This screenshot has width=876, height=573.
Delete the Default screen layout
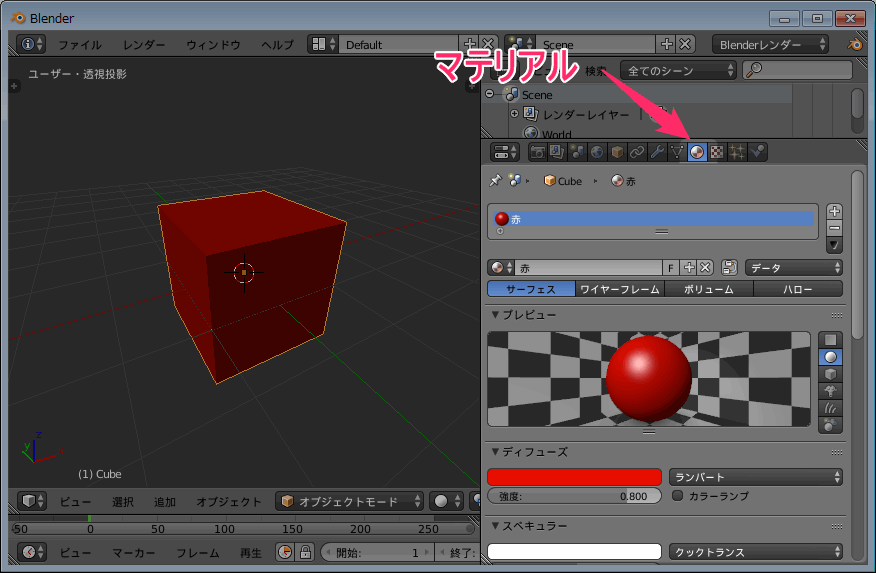(x=488, y=44)
